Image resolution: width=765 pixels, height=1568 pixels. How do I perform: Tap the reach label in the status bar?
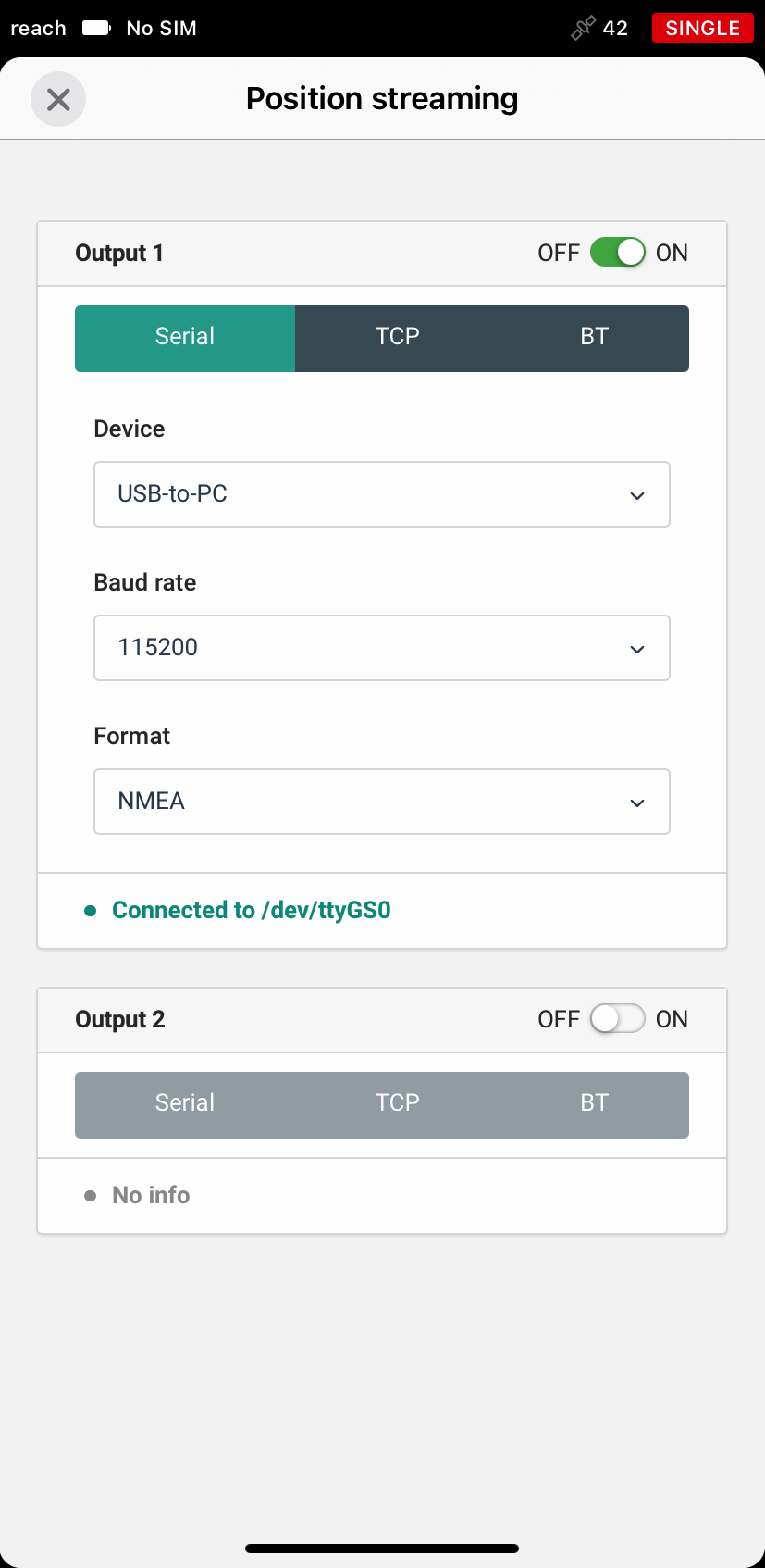[x=39, y=29]
